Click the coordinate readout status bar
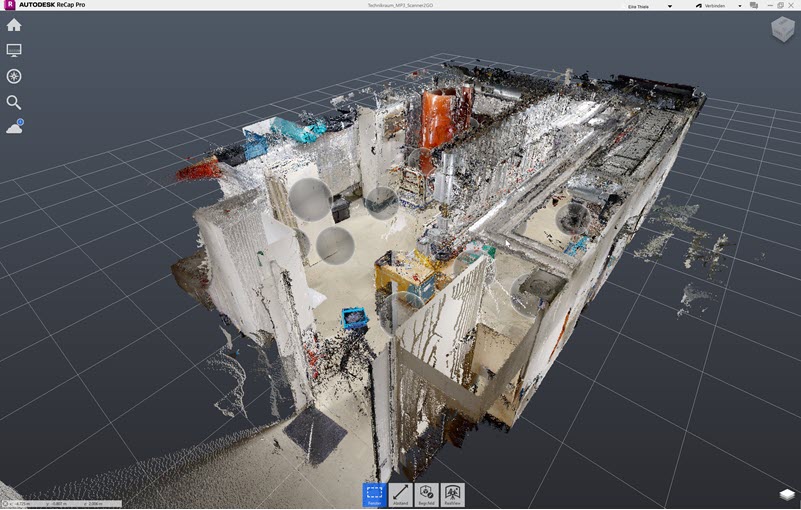Viewport: 801px width, 510px height. 61,504
